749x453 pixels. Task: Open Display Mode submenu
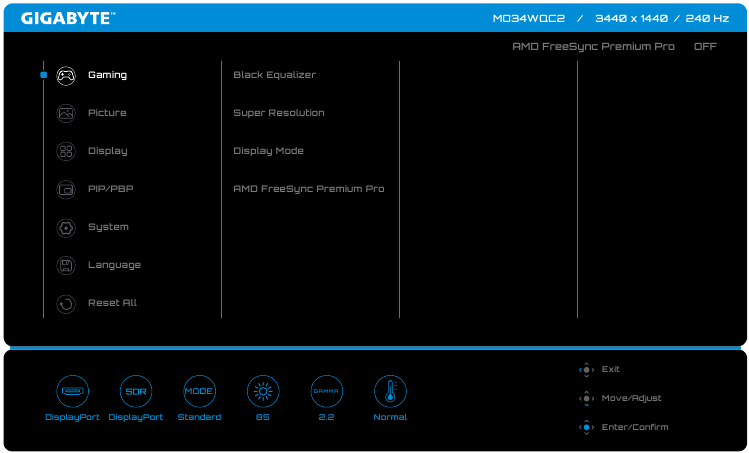coord(268,151)
